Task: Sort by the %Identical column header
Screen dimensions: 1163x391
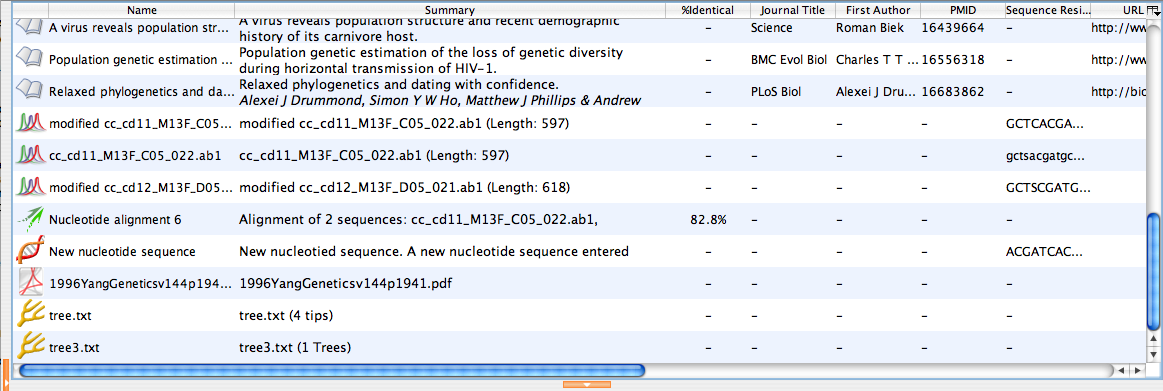Action: click(708, 10)
